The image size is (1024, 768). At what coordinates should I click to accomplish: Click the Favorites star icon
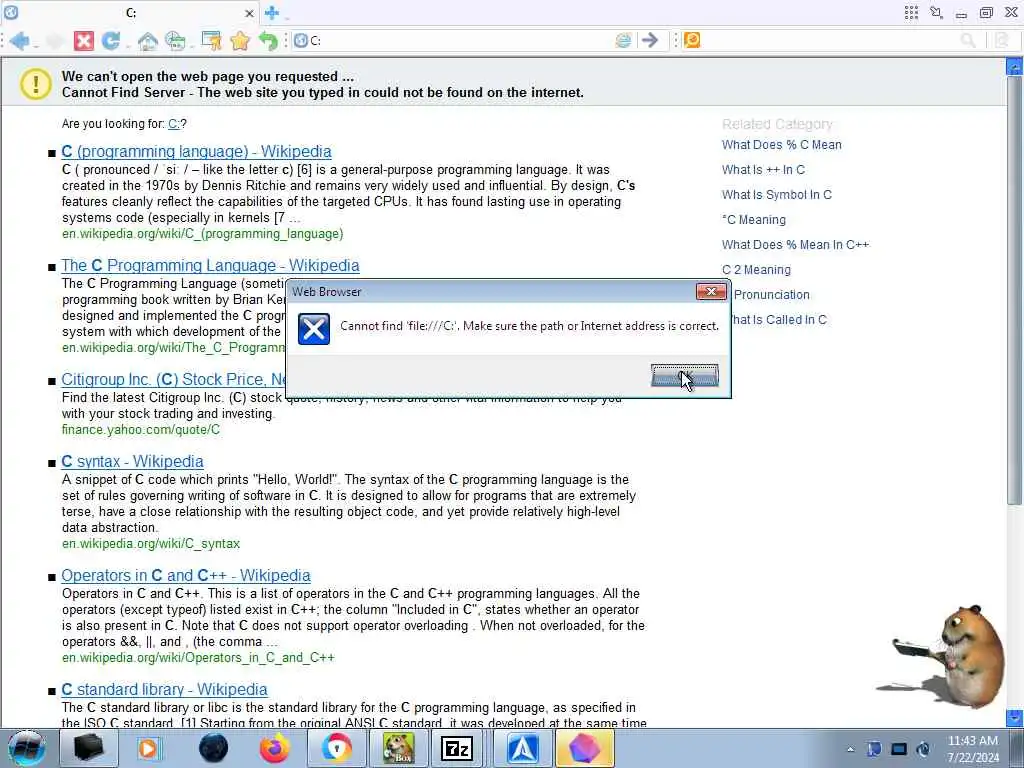240,41
